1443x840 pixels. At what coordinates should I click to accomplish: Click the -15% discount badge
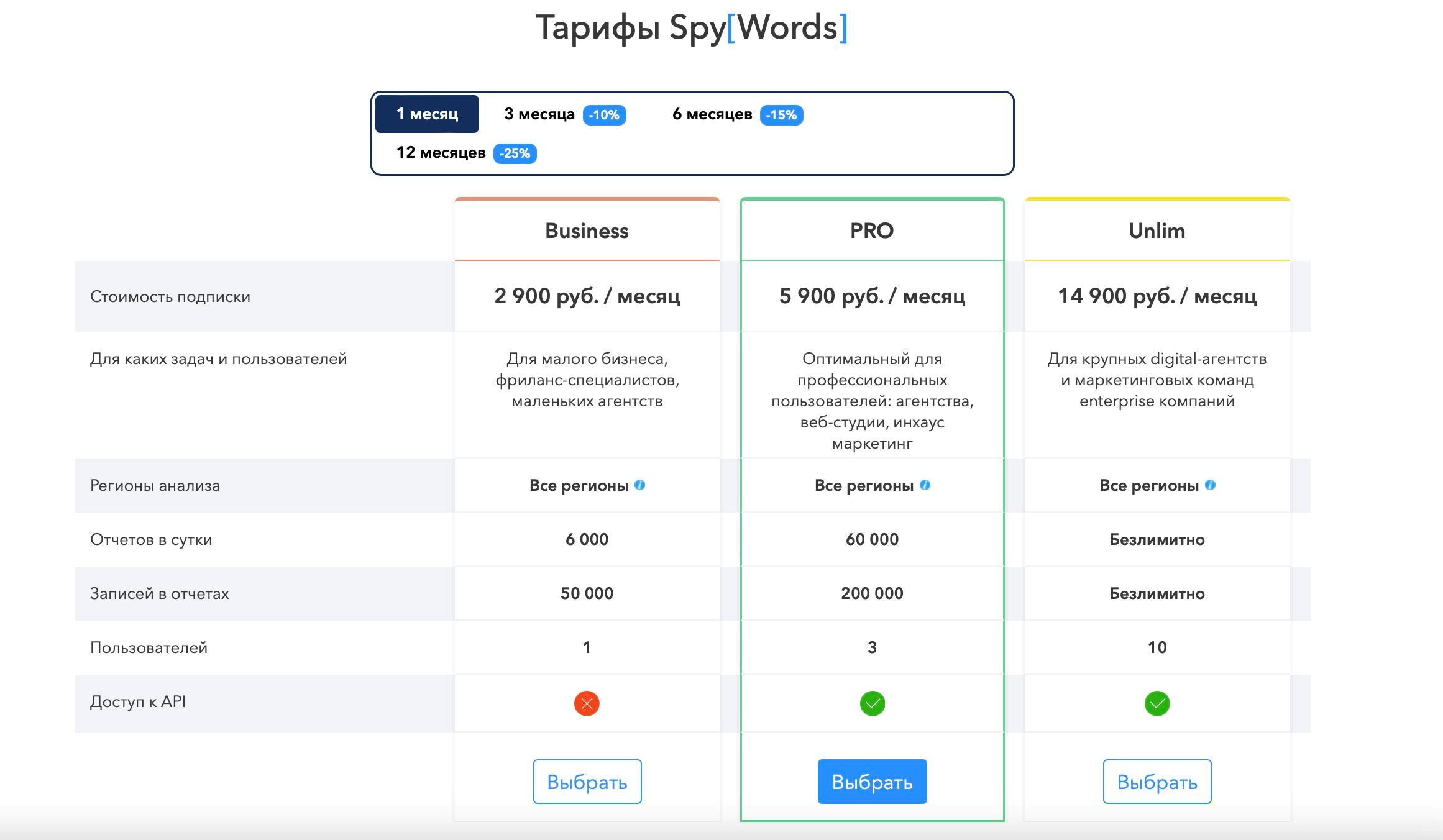tap(781, 115)
